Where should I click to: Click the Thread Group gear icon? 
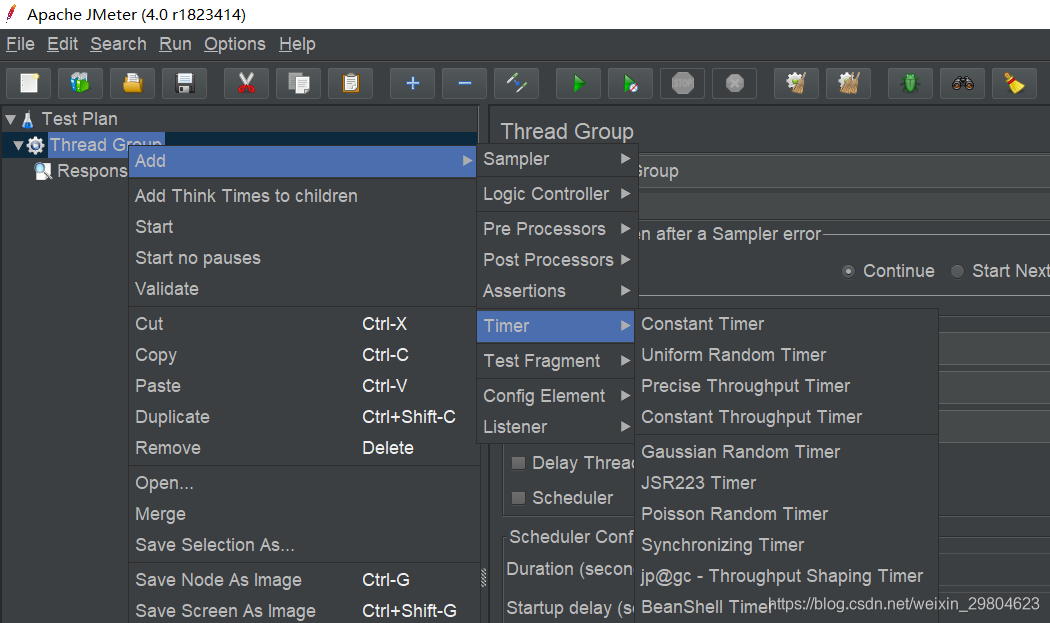(x=35, y=145)
